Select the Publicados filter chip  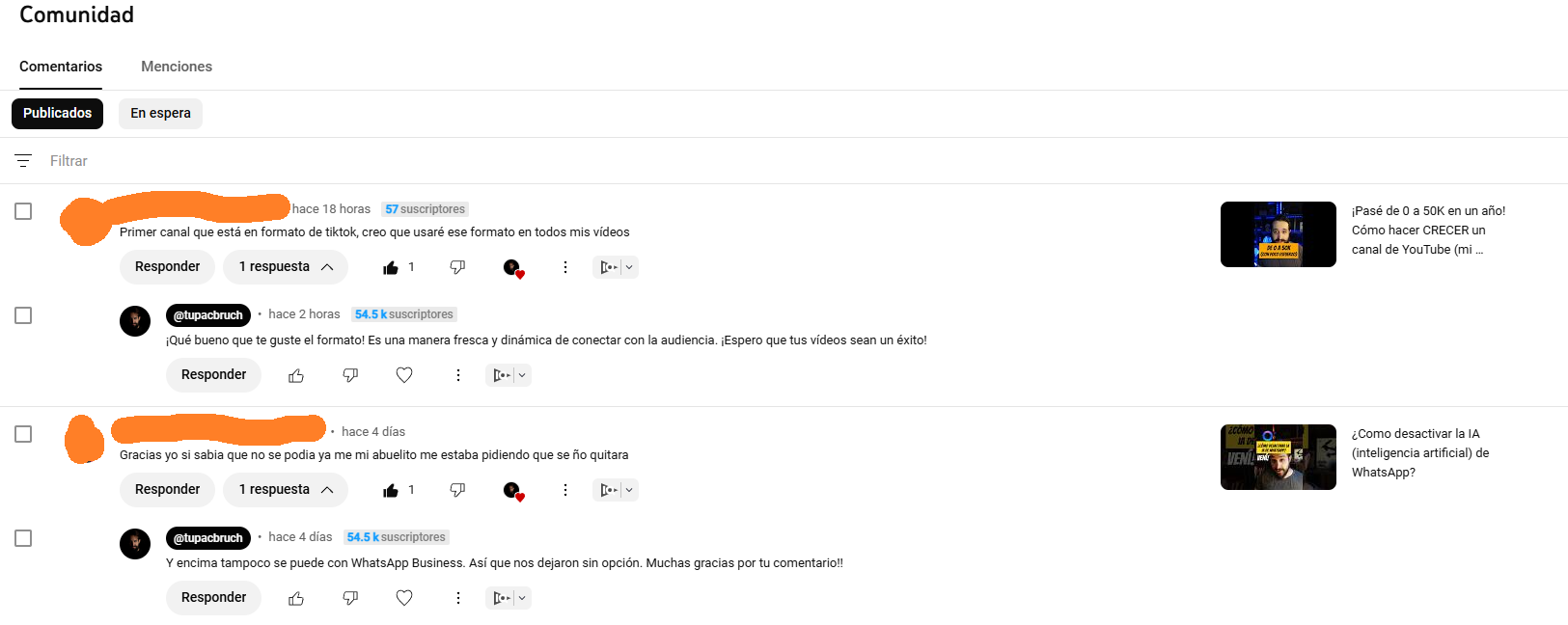pyautogui.click(x=57, y=113)
